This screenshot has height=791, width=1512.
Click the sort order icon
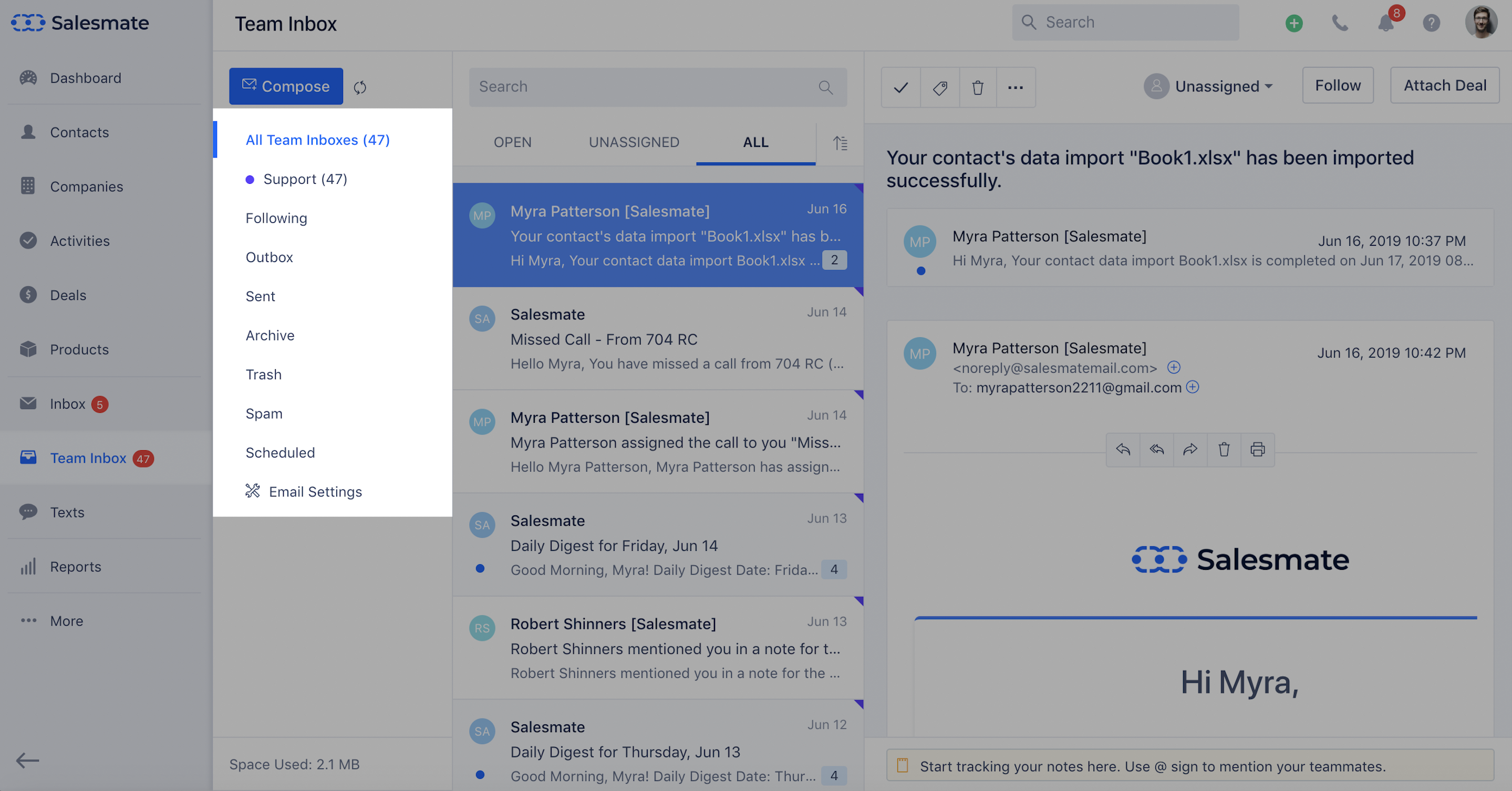[841, 142]
